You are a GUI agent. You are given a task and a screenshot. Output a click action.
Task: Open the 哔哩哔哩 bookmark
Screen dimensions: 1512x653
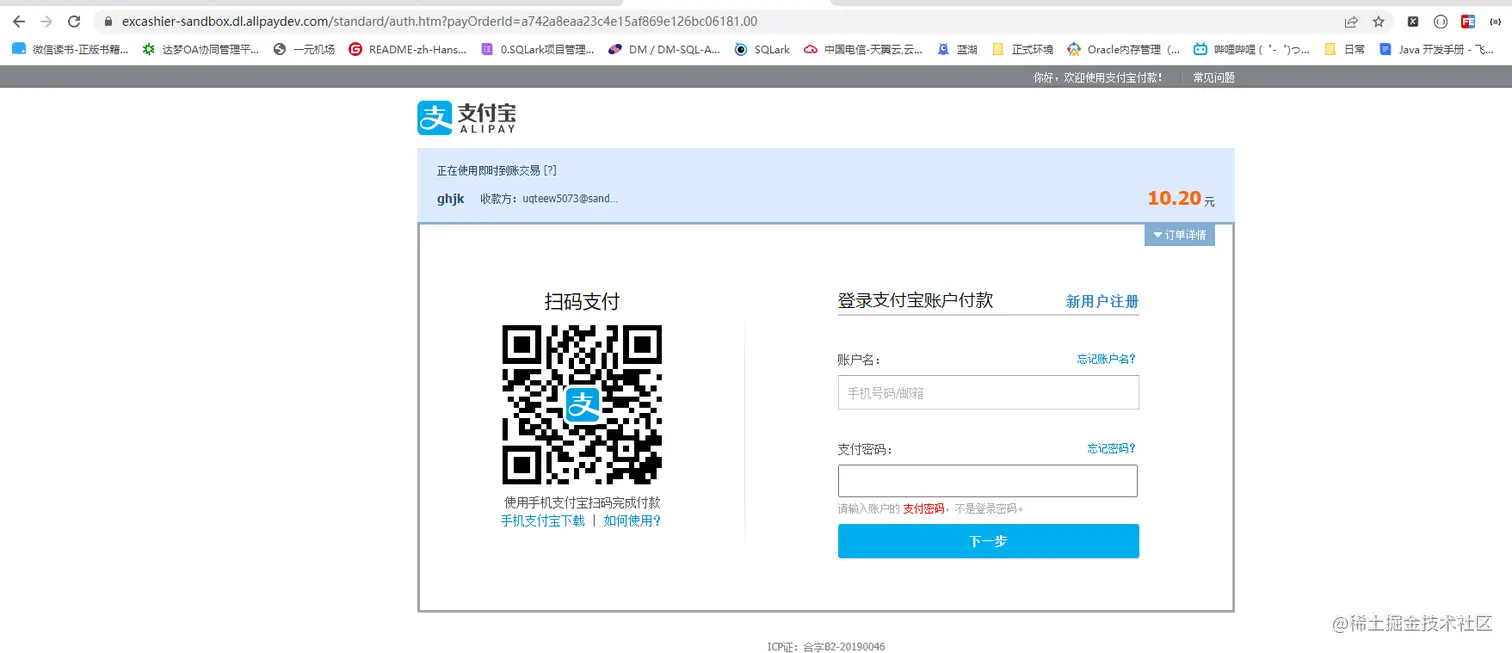click(1252, 49)
